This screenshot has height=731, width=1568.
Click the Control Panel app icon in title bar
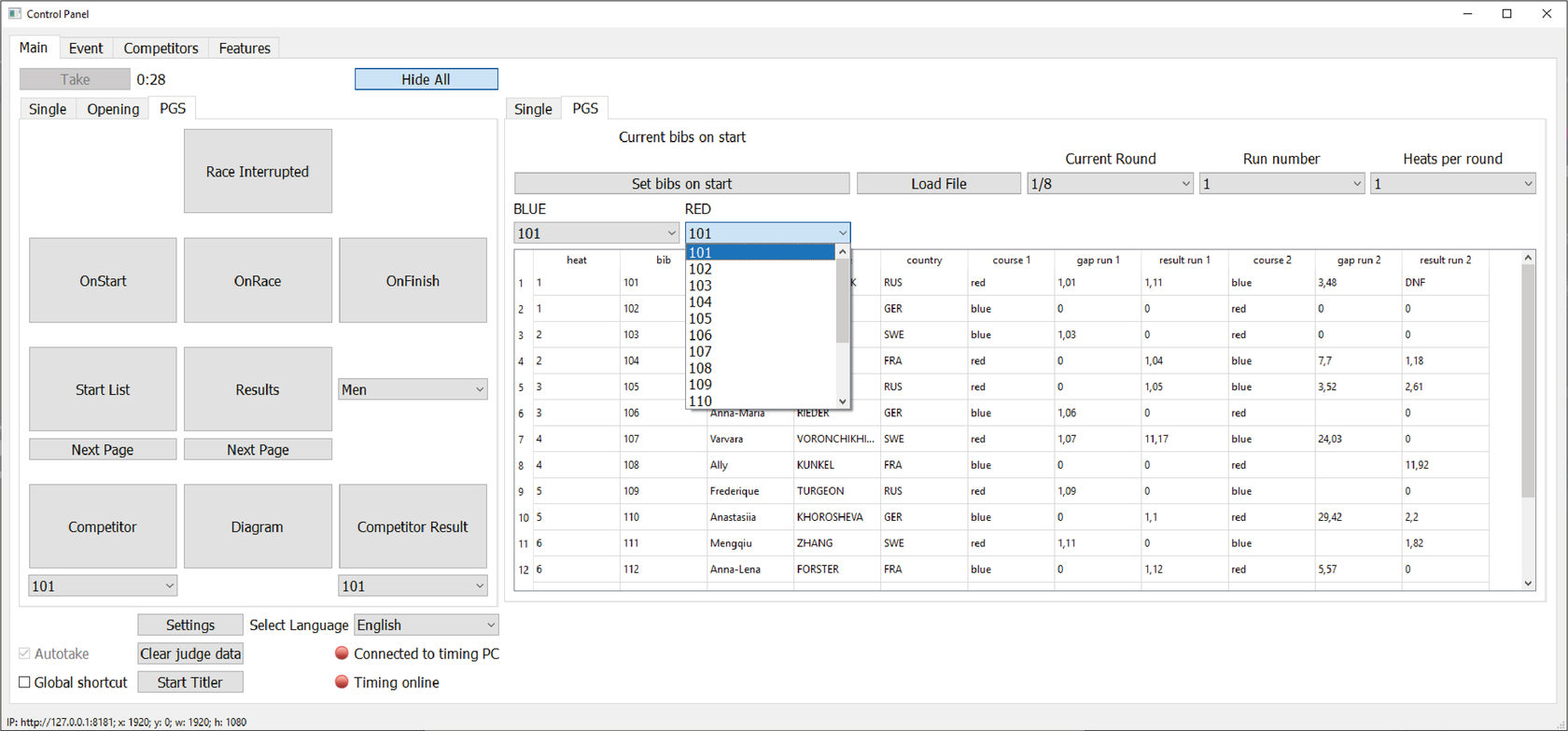point(14,14)
